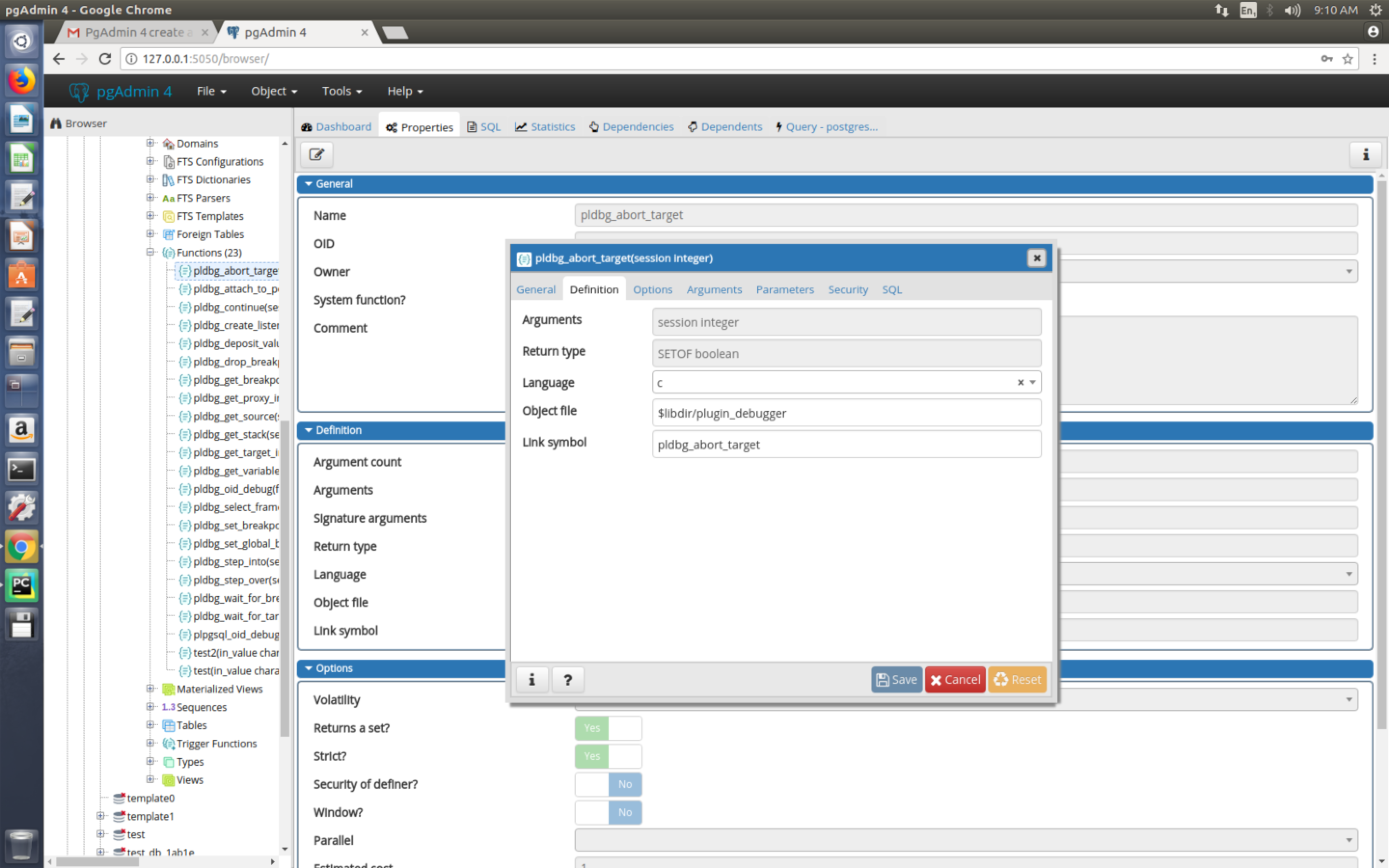This screenshot has height=868, width=1389.
Task: Click the orange Reset button
Action: tap(1017, 680)
